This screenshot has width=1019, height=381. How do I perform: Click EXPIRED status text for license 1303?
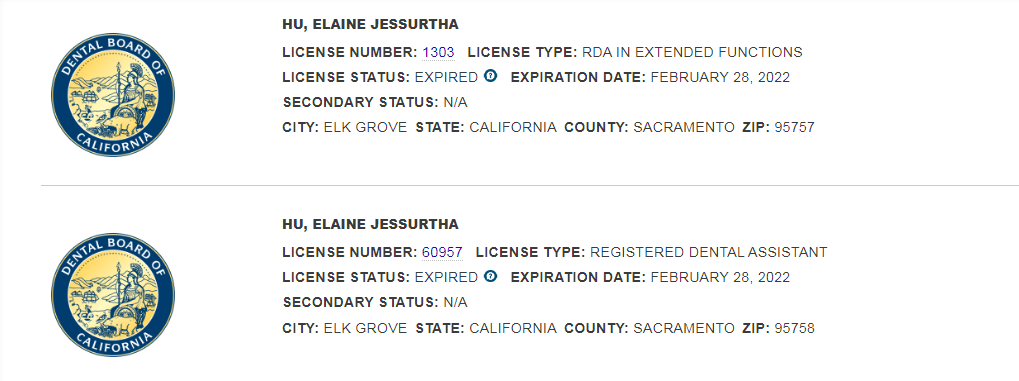coord(446,77)
